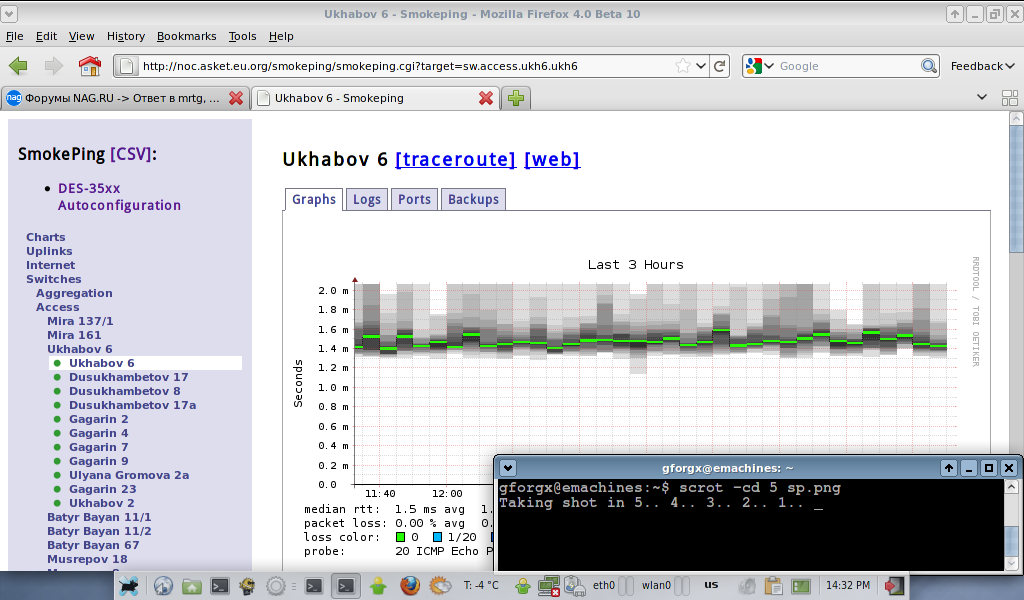
Task: Click the search magnifier icon
Action: tap(929, 66)
